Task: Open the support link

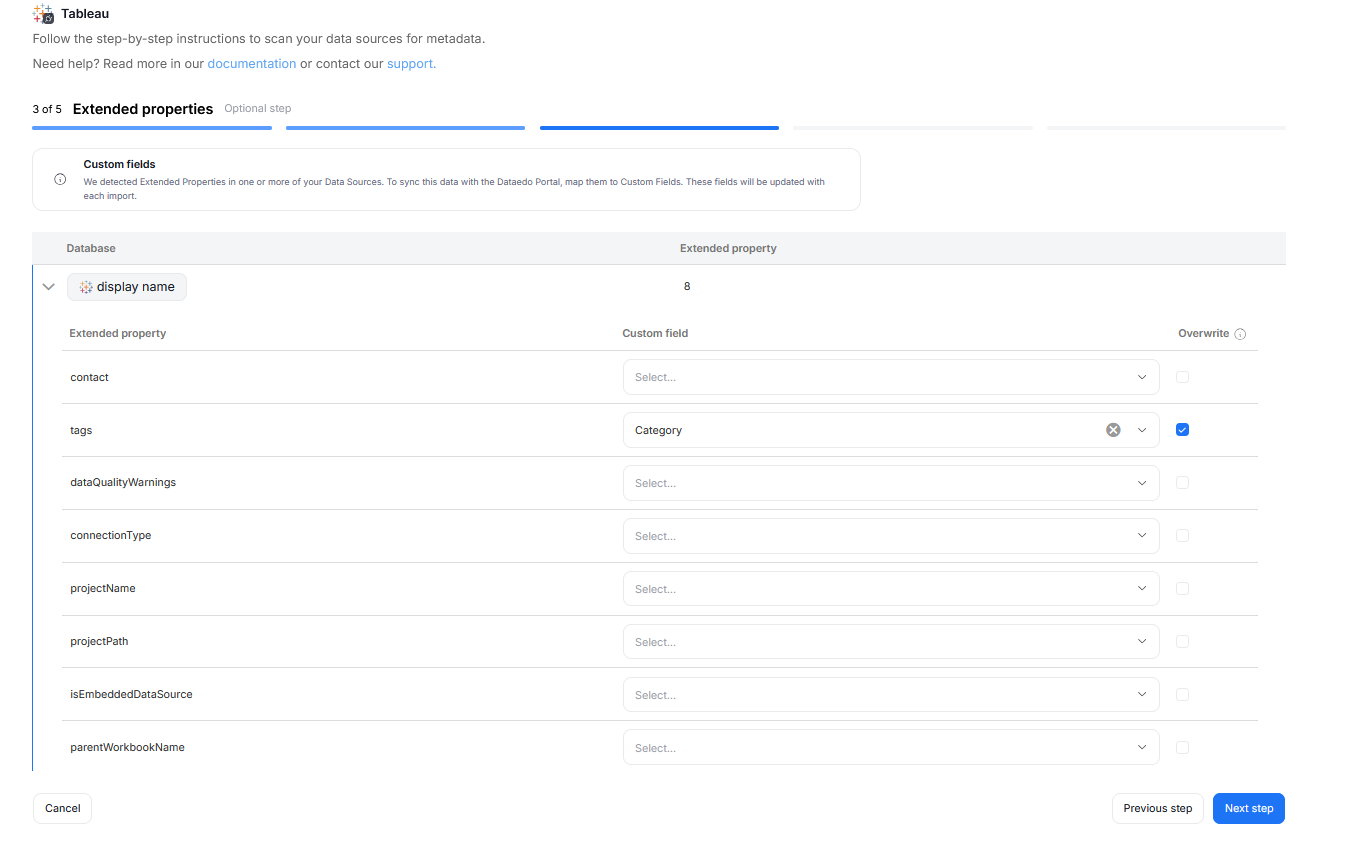Action: (411, 64)
